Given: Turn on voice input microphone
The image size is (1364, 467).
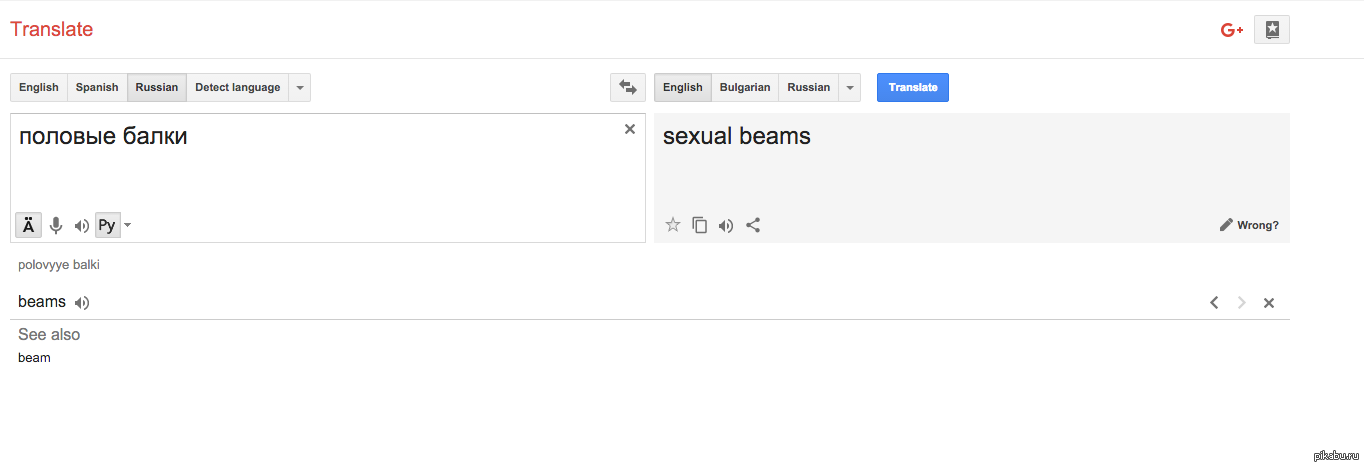Looking at the screenshot, I should pyautogui.click(x=56, y=226).
